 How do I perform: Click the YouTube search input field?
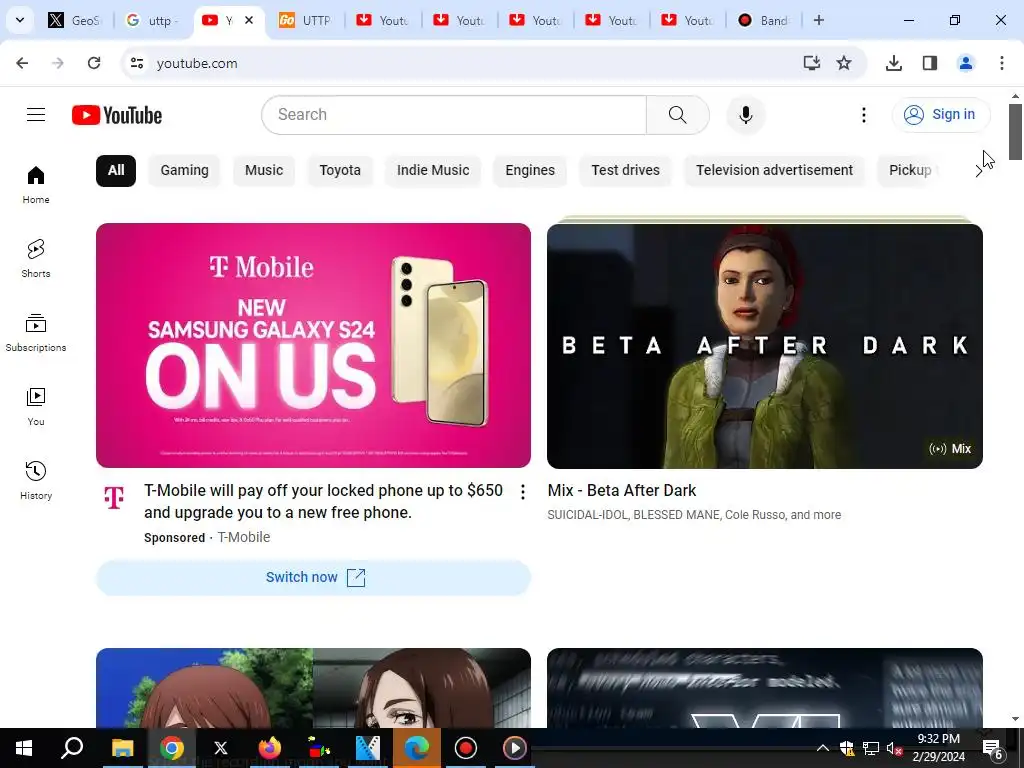point(455,115)
